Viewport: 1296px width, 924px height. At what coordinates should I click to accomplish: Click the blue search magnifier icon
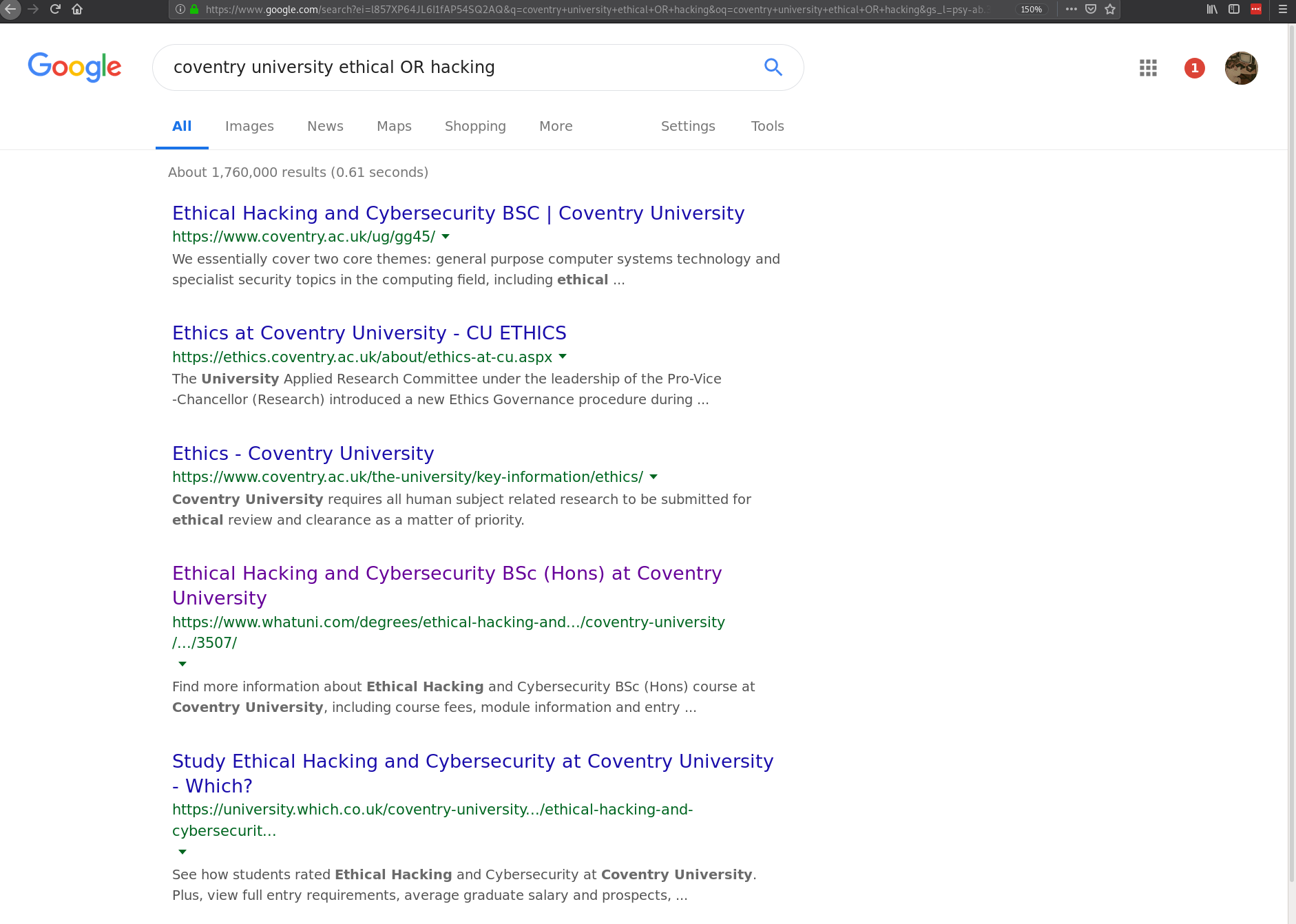773,67
